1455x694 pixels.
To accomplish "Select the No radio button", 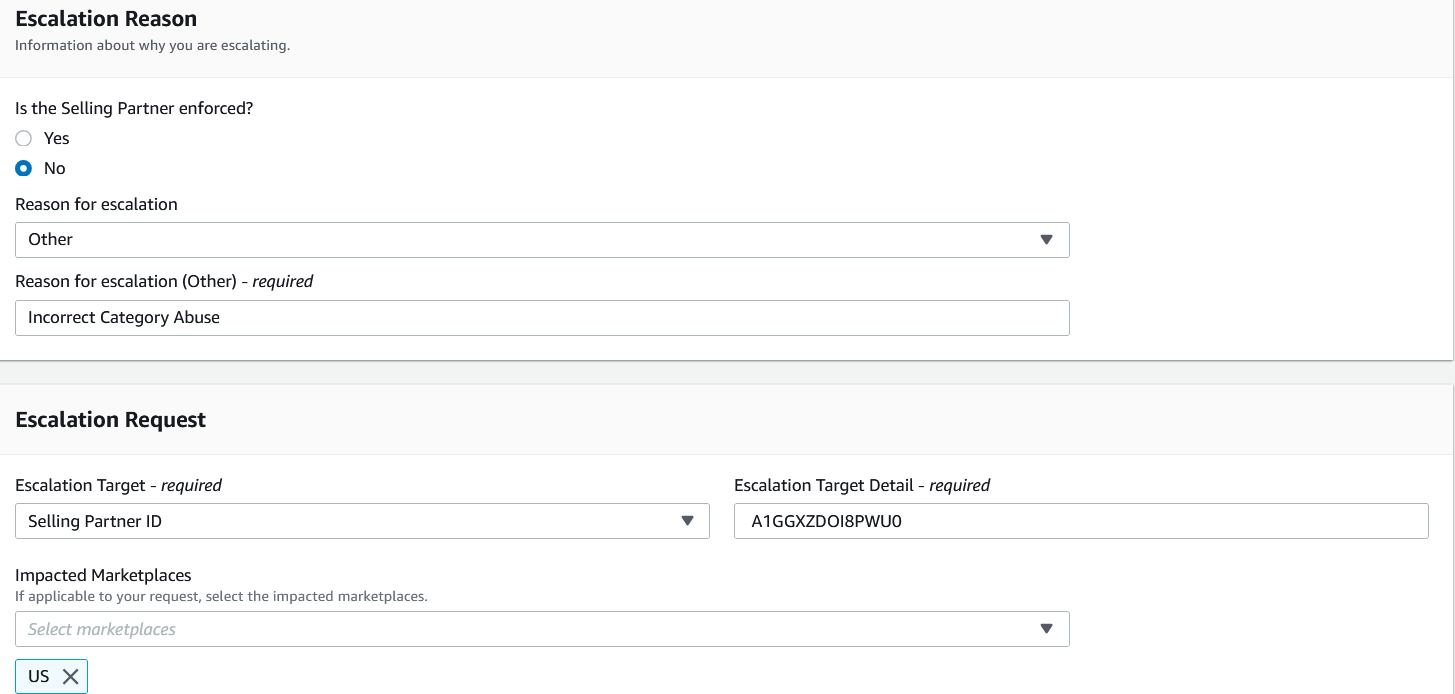I will click(x=24, y=168).
